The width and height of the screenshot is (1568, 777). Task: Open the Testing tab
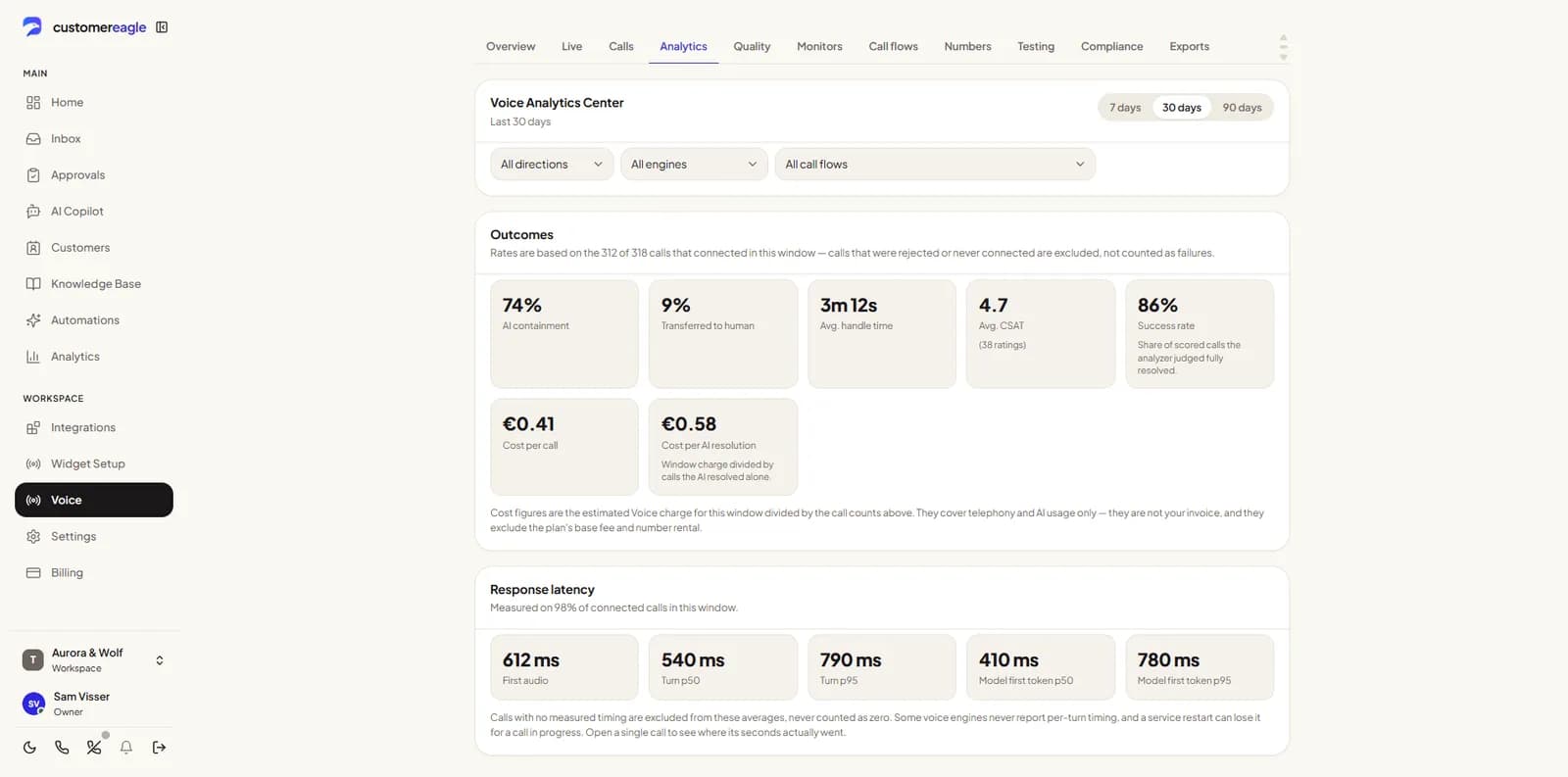tap(1036, 46)
